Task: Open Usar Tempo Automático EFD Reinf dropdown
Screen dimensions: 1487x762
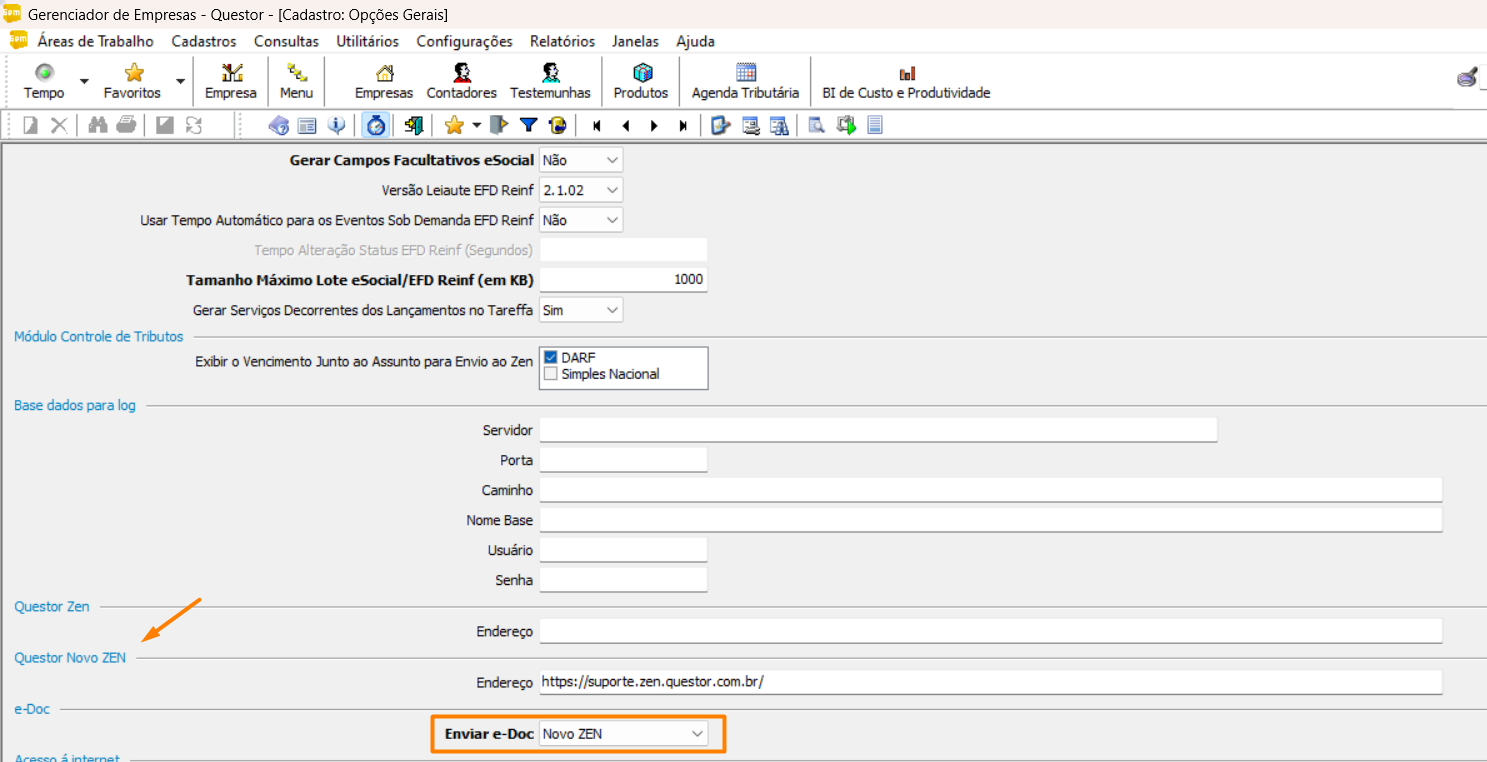Action: 581,220
